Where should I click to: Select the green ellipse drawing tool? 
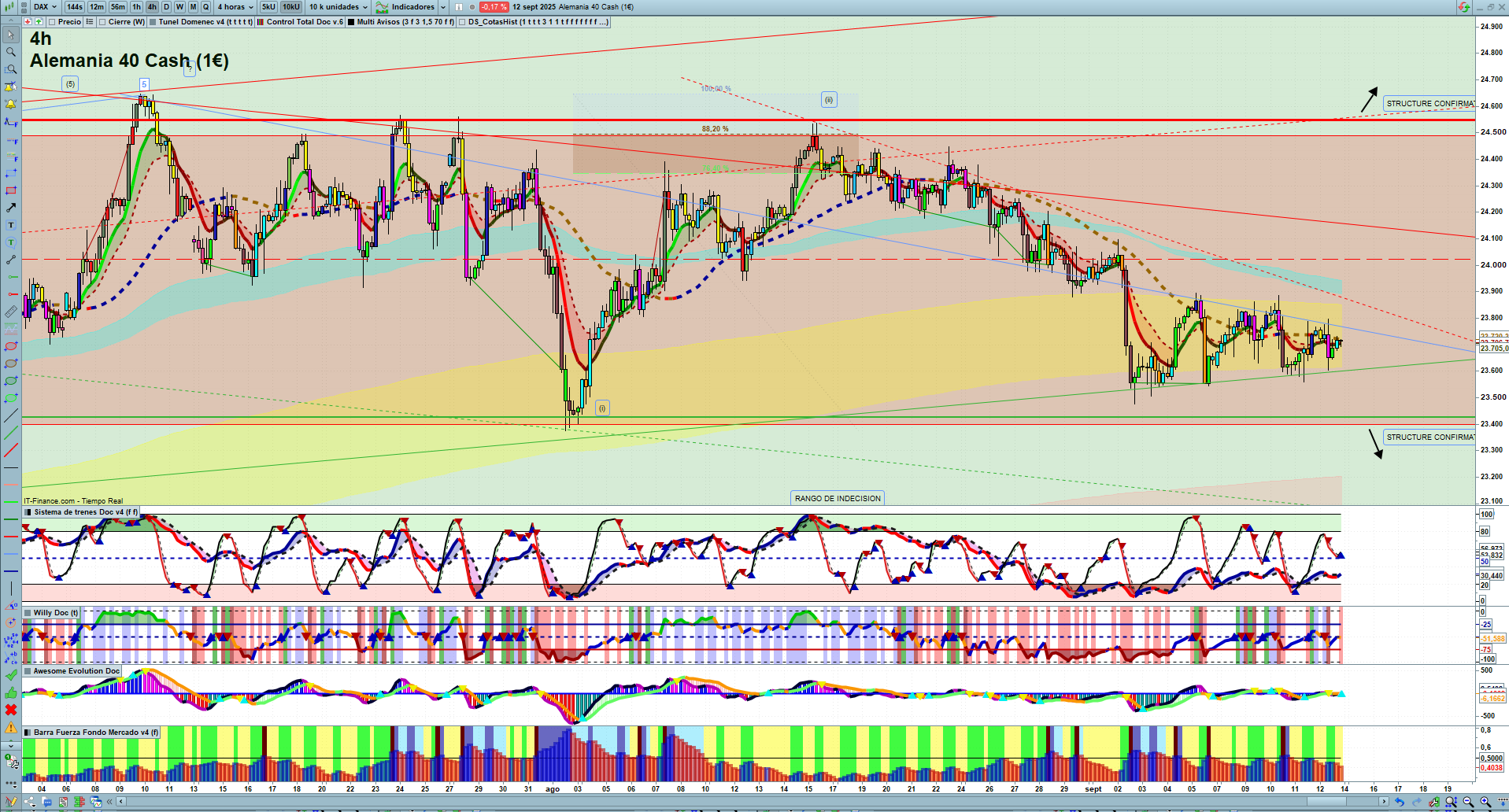pyautogui.click(x=11, y=381)
